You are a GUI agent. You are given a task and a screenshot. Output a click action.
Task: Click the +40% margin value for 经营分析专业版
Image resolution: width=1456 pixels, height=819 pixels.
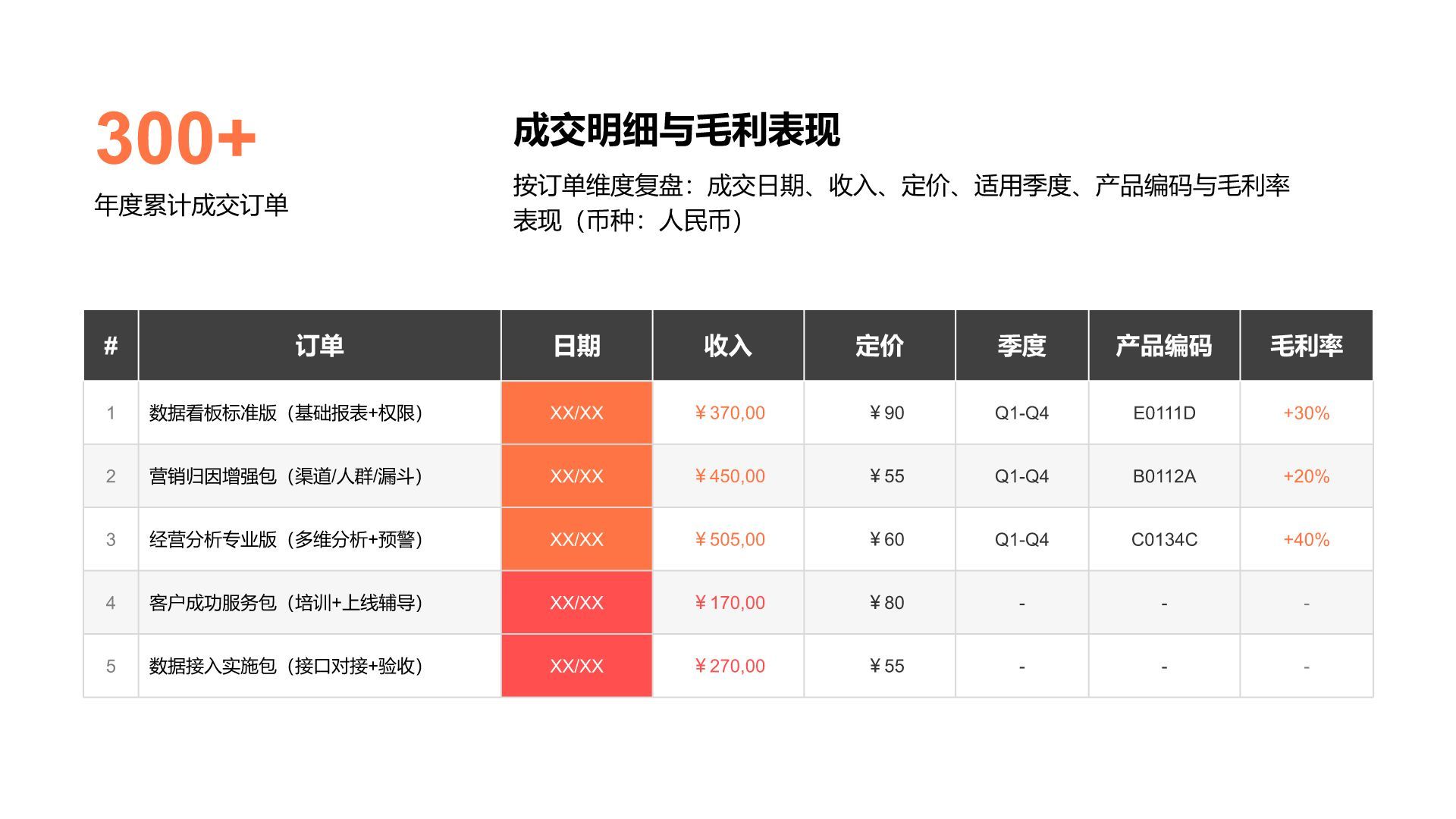(x=1306, y=539)
